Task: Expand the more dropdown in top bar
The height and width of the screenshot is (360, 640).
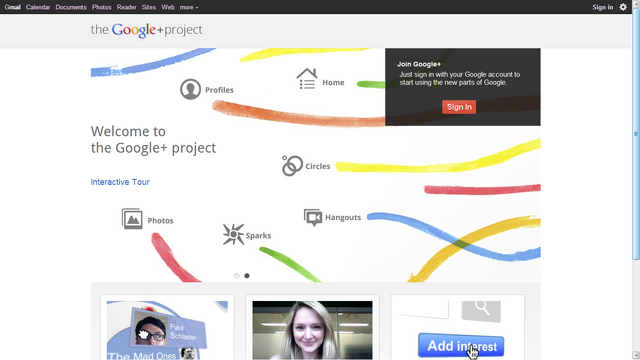Action: [x=189, y=7]
